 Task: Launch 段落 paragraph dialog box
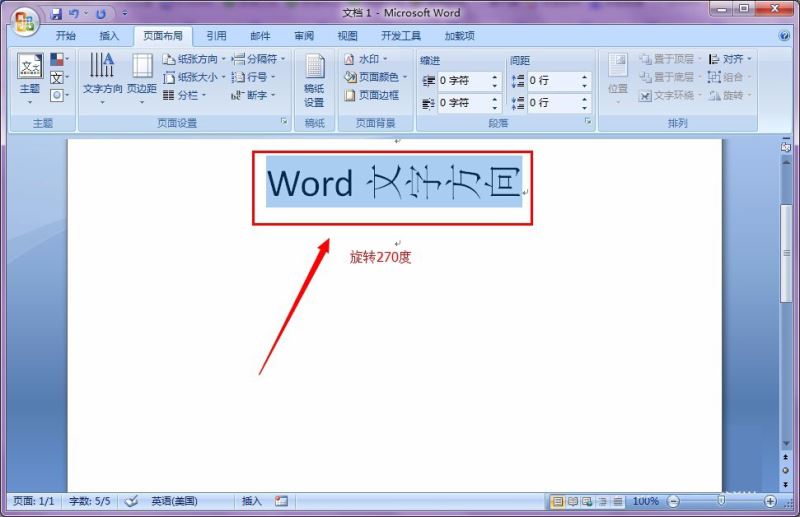[588, 121]
